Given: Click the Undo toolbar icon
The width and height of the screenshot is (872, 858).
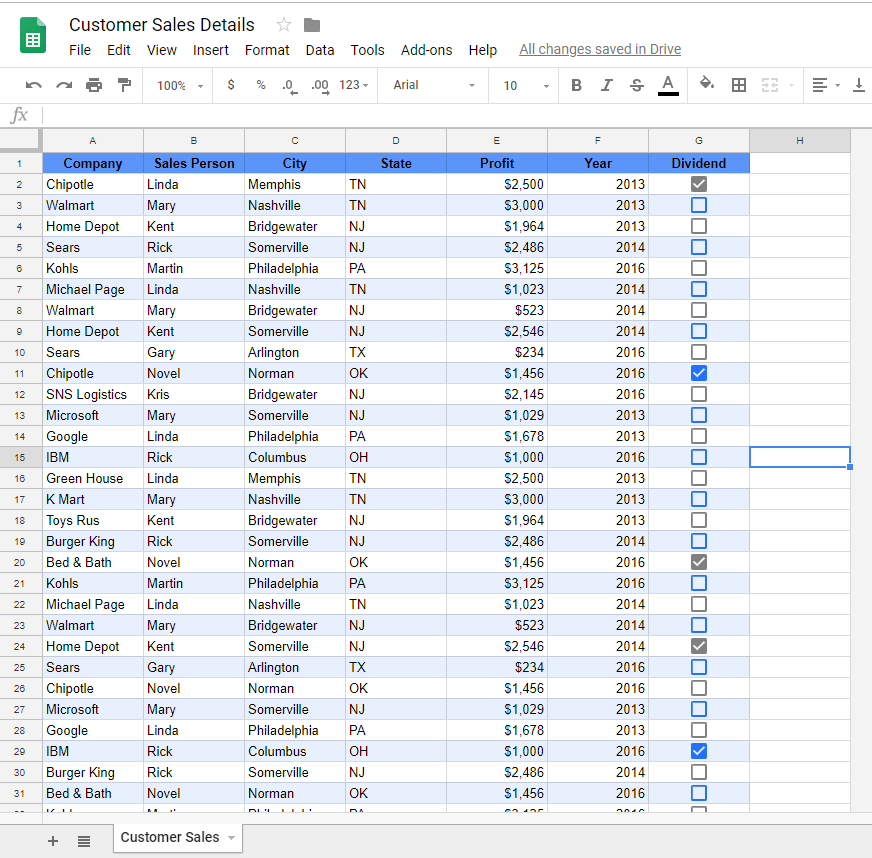Looking at the screenshot, I should pyautogui.click(x=33, y=85).
